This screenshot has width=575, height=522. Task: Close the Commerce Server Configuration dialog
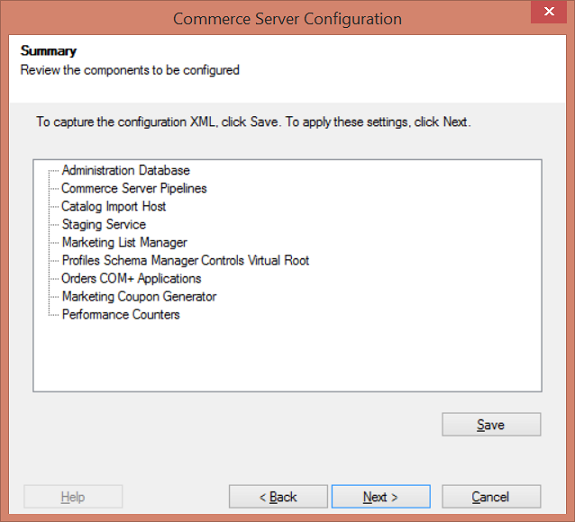coord(549,12)
